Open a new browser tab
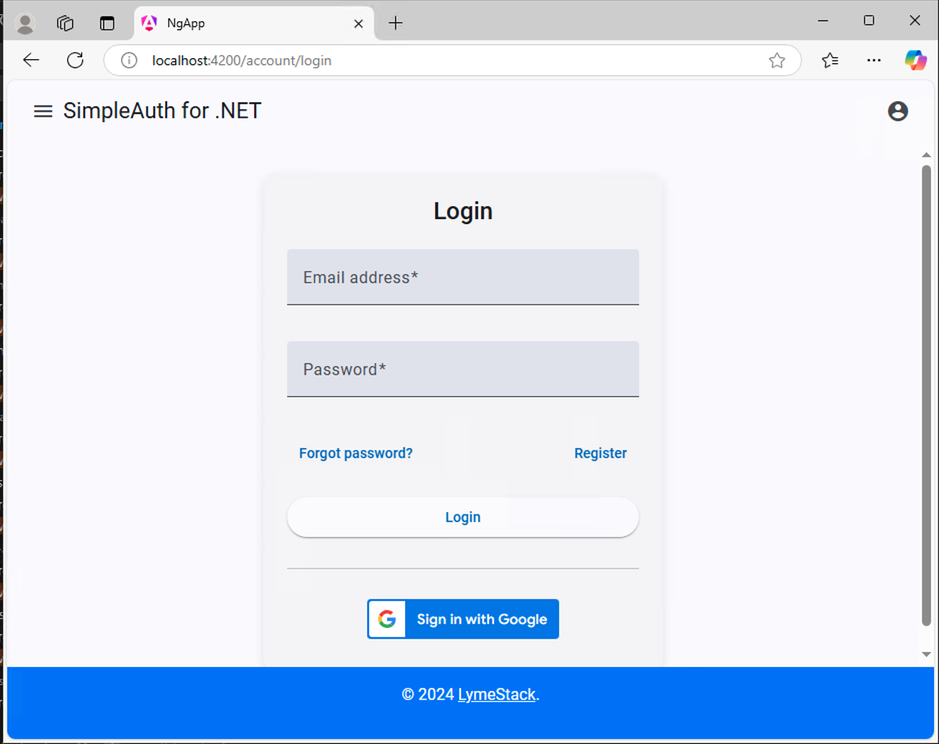939x744 pixels. point(395,23)
